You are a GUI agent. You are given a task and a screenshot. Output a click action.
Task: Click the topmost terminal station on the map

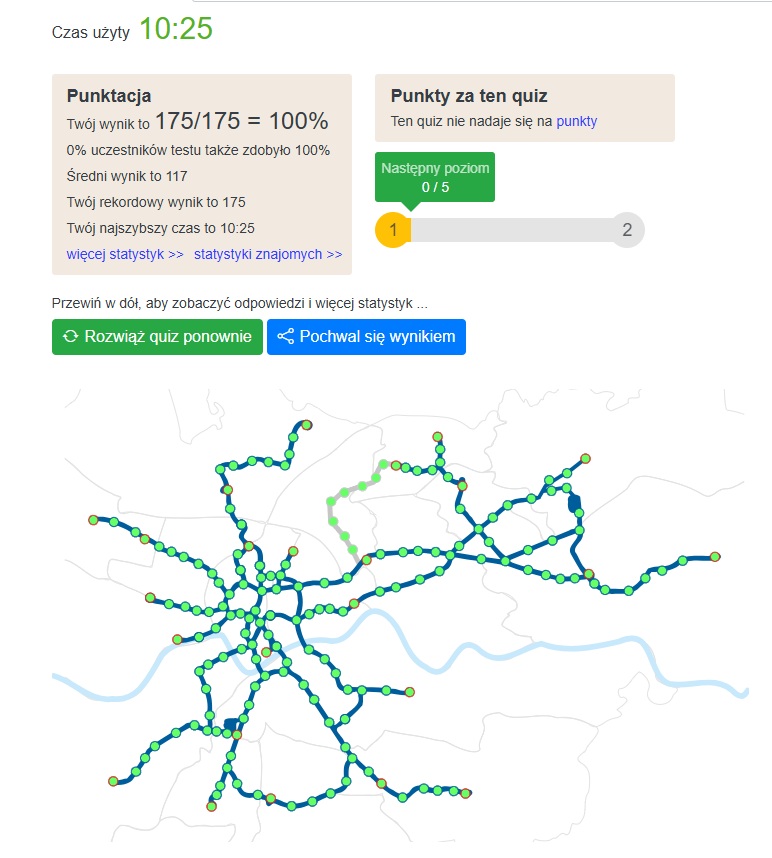click(306, 425)
